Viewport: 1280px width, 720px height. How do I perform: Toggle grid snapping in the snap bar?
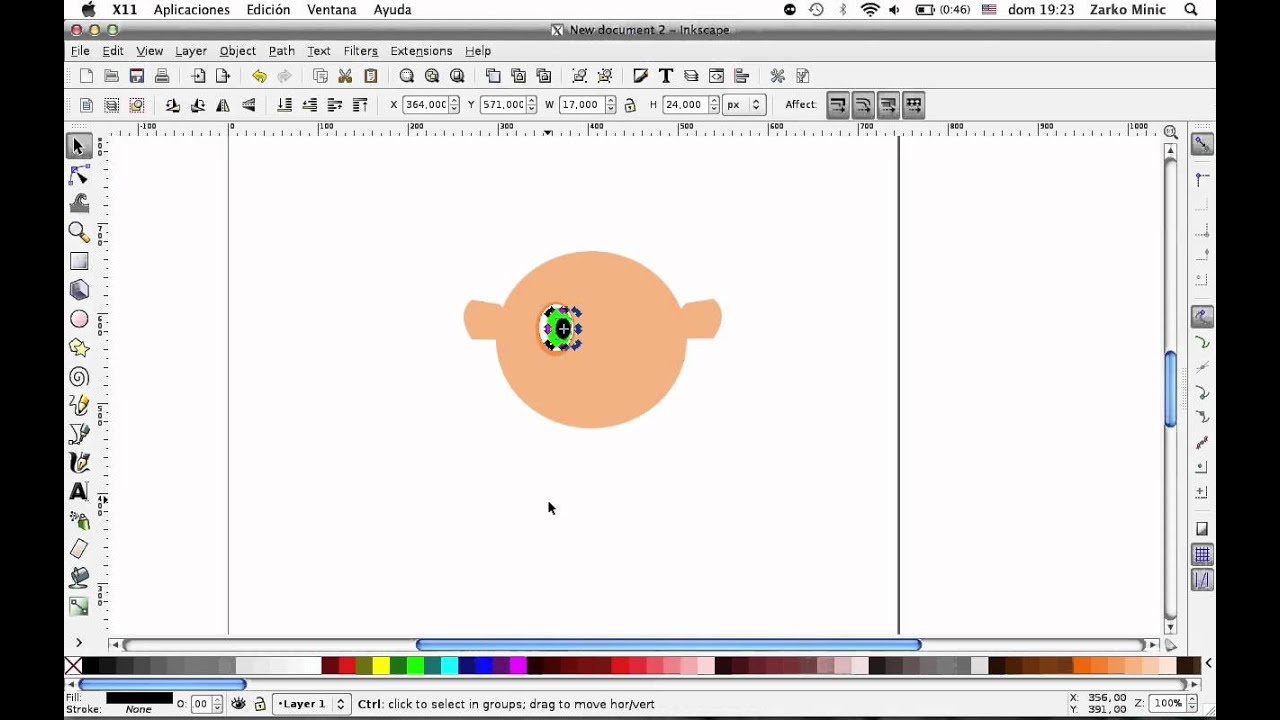(1202, 555)
